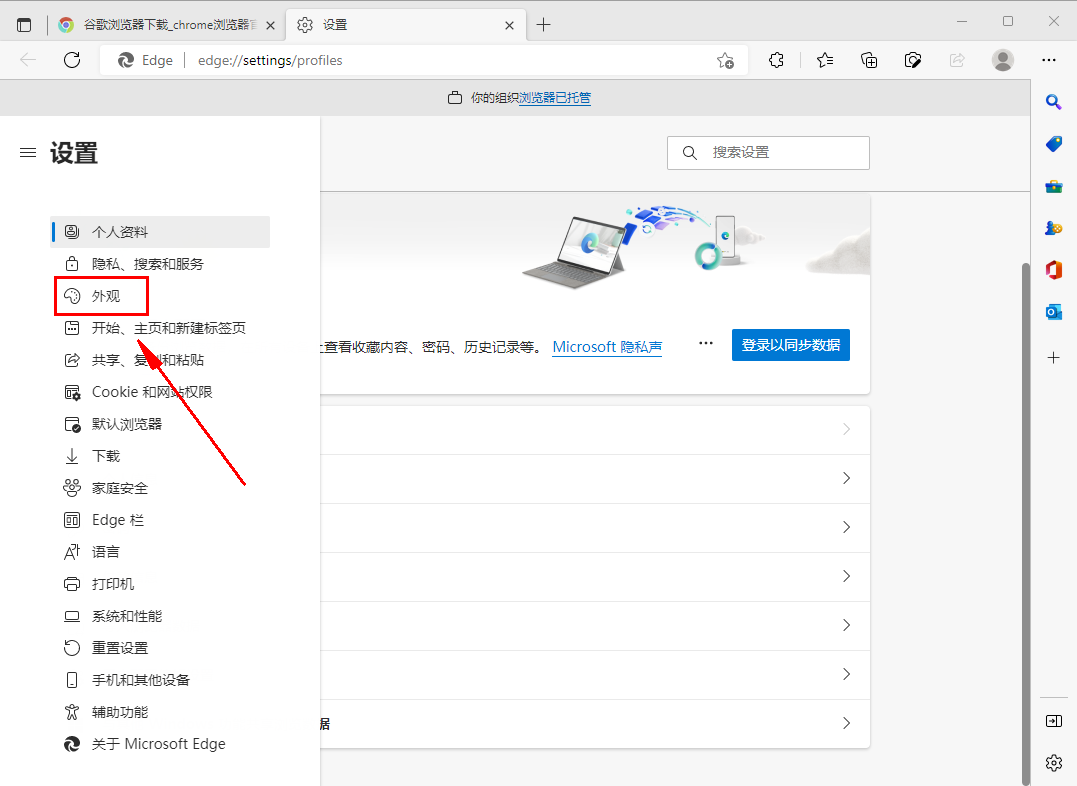This screenshot has width=1077, height=786.
Task: Open the Collections icon in toolbar
Action: (869, 60)
